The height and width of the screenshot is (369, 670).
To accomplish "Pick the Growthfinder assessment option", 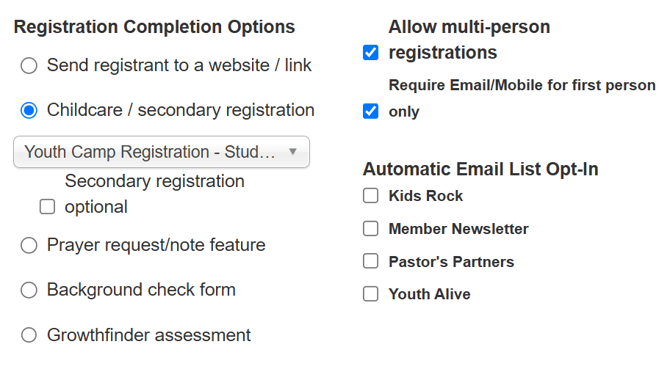I will pyautogui.click(x=29, y=335).
